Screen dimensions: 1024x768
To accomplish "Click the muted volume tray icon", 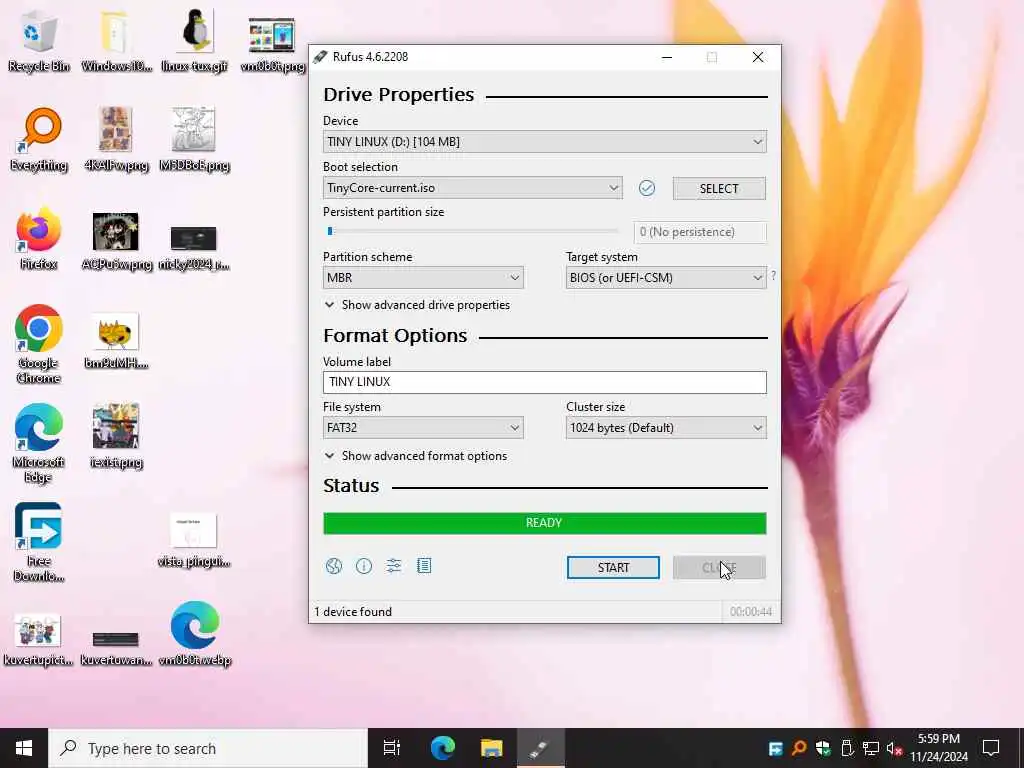I will 895,748.
